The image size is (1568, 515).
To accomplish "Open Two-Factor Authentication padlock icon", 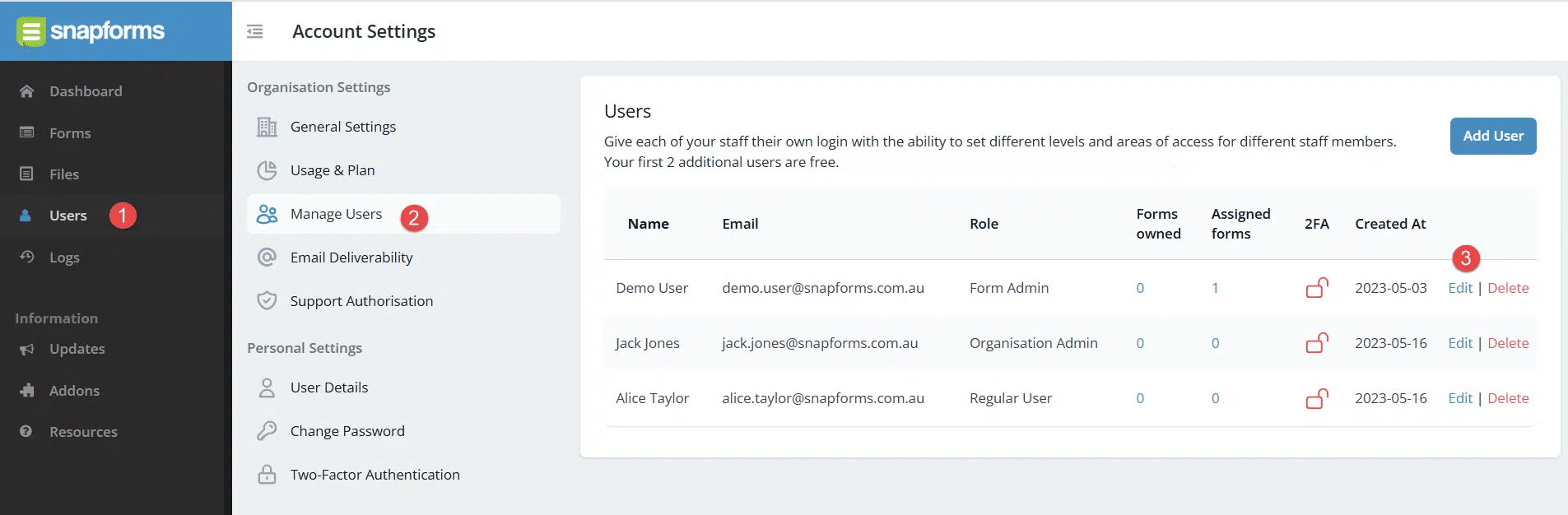I will (267, 475).
